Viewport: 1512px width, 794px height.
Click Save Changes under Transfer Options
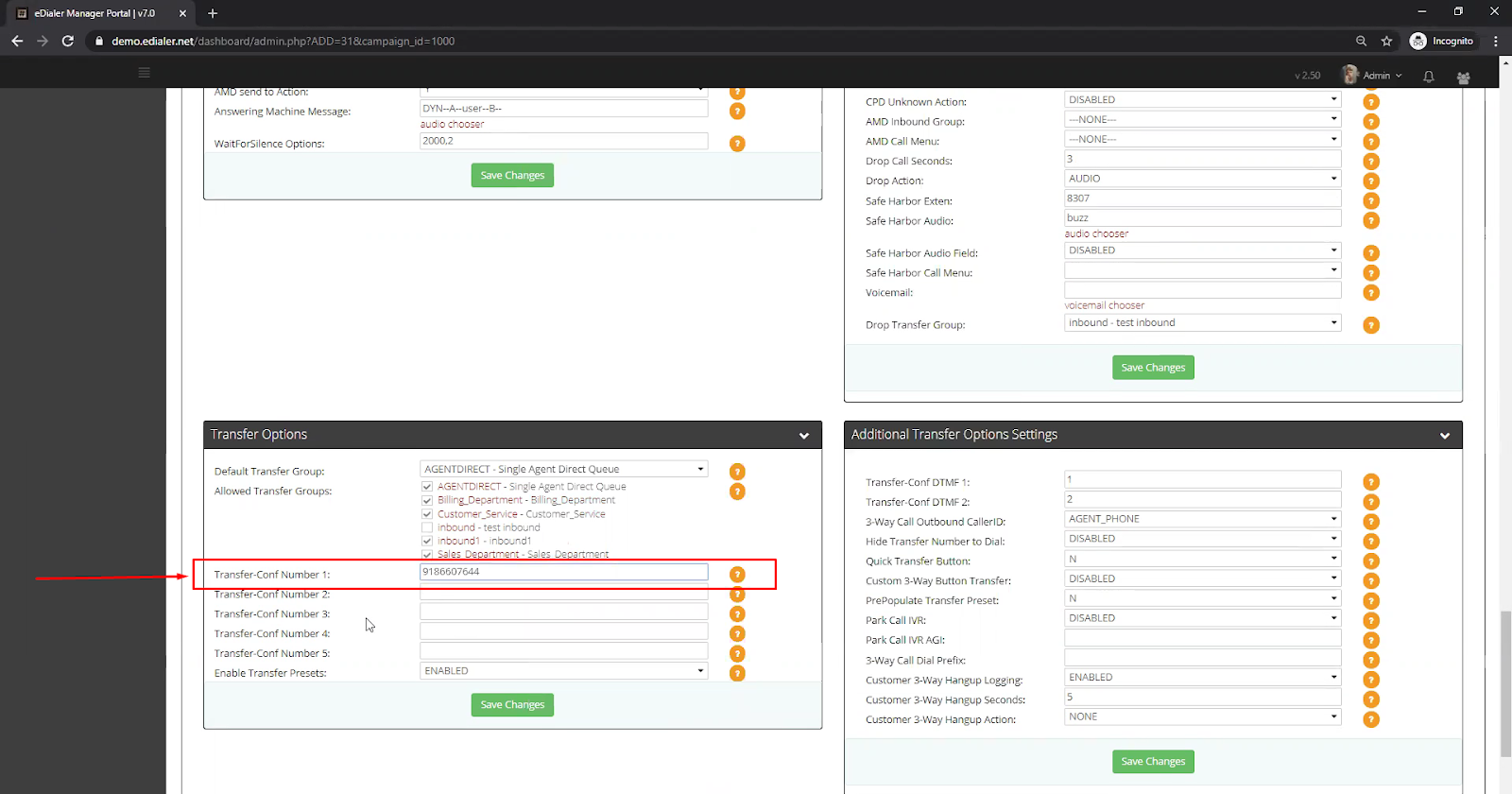[512, 705]
